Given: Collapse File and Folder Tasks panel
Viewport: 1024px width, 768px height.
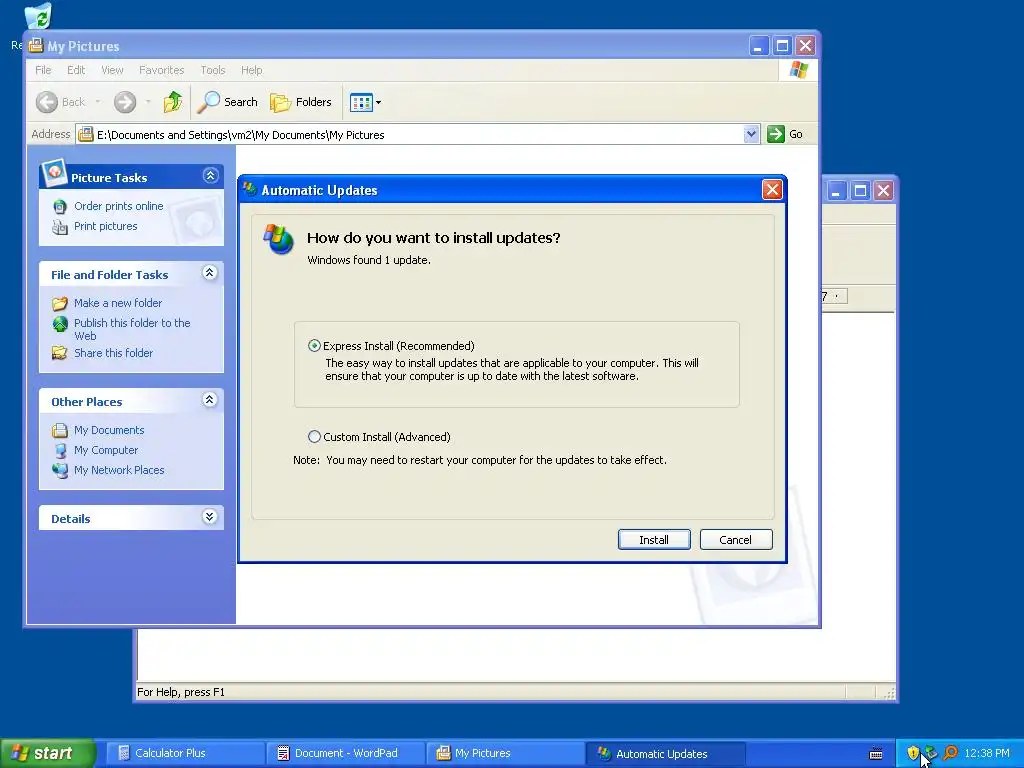Looking at the screenshot, I should coord(210,273).
